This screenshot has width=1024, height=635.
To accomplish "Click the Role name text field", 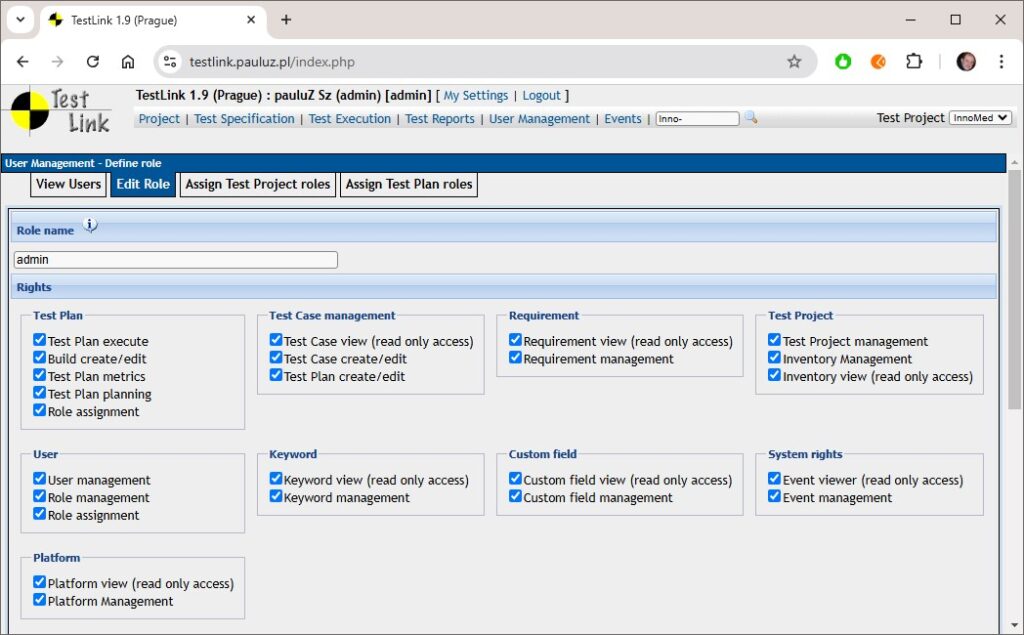I will coord(176,260).
